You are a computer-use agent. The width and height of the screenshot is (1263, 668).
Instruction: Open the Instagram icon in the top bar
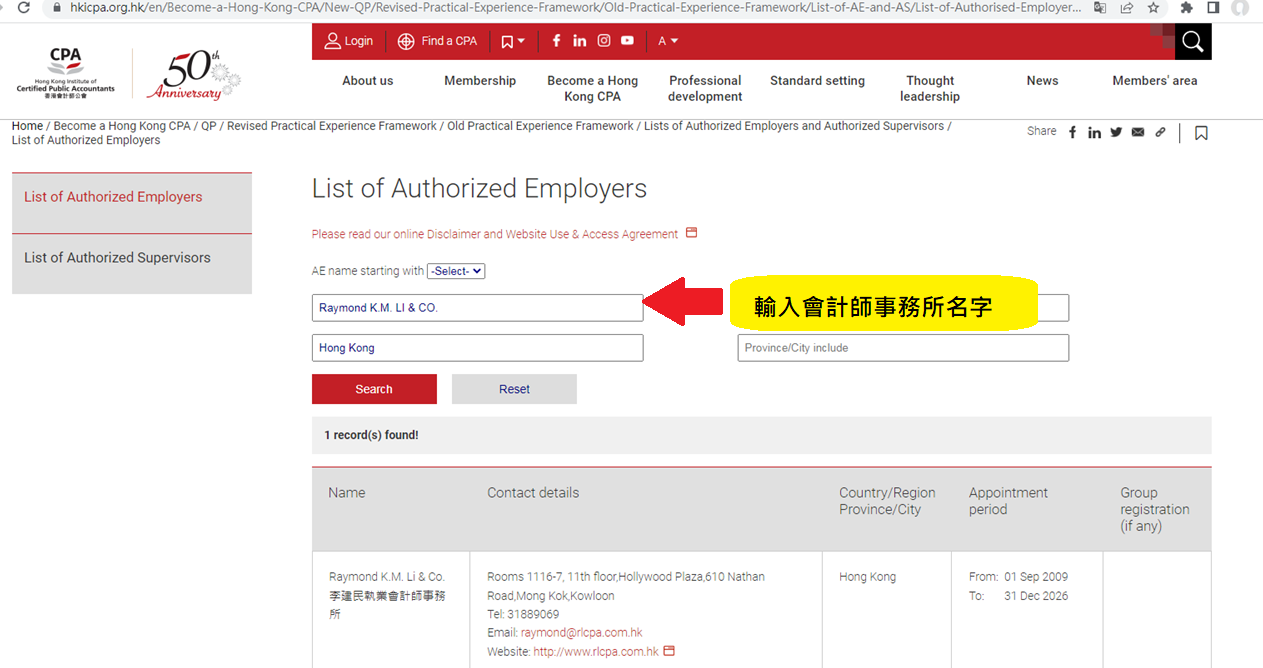click(x=604, y=41)
